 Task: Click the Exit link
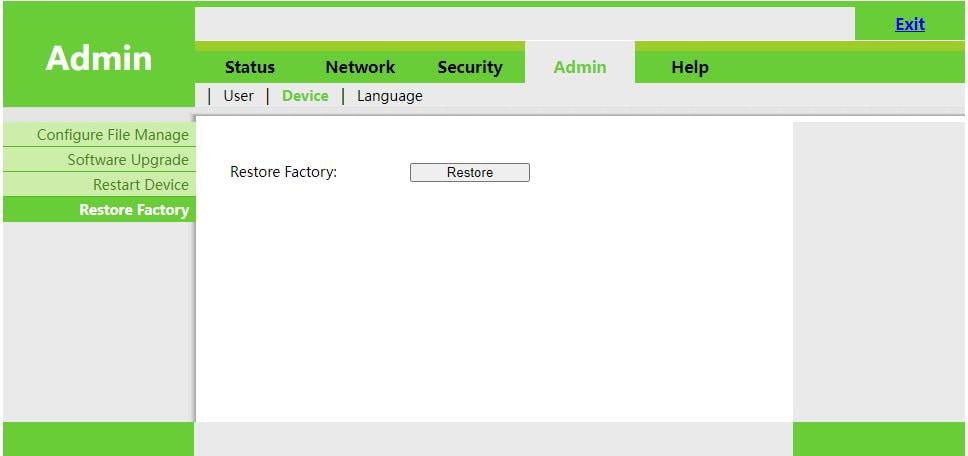pos(909,24)
